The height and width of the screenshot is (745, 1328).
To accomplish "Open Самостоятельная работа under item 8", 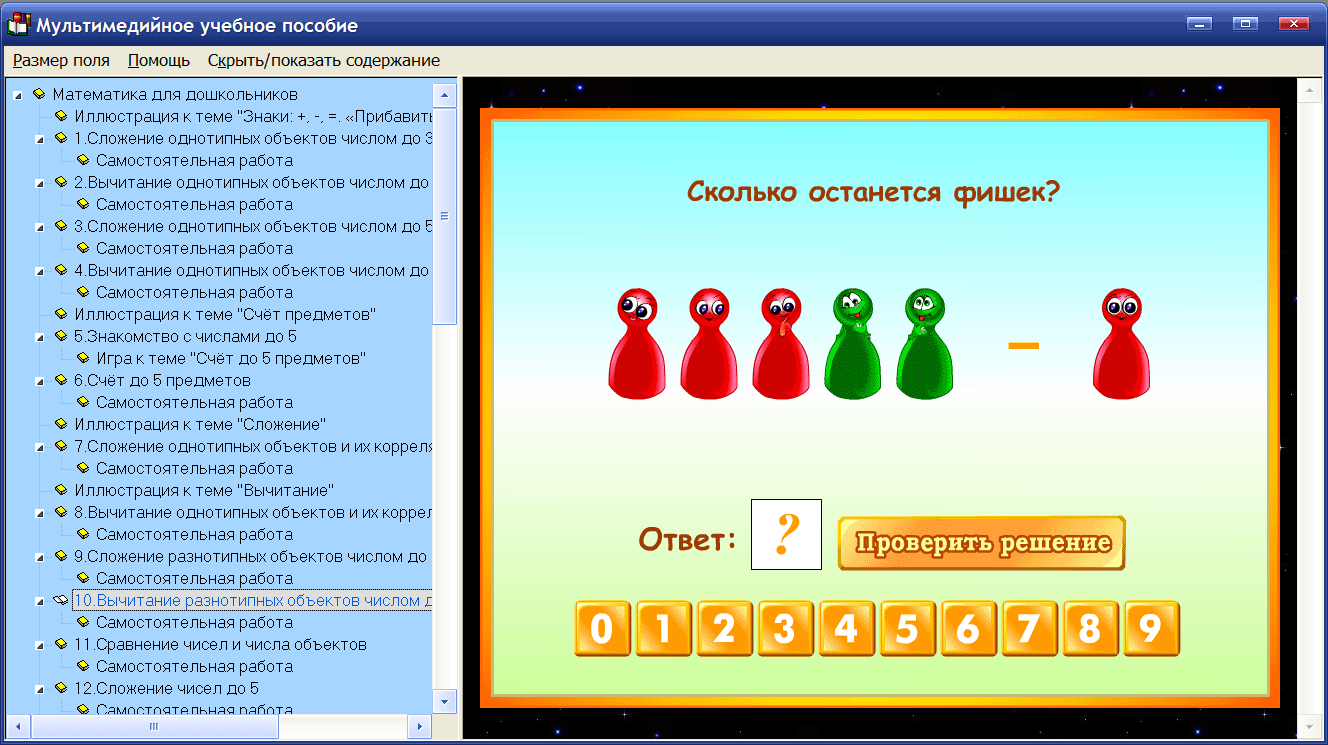I will tap(194, 534).
